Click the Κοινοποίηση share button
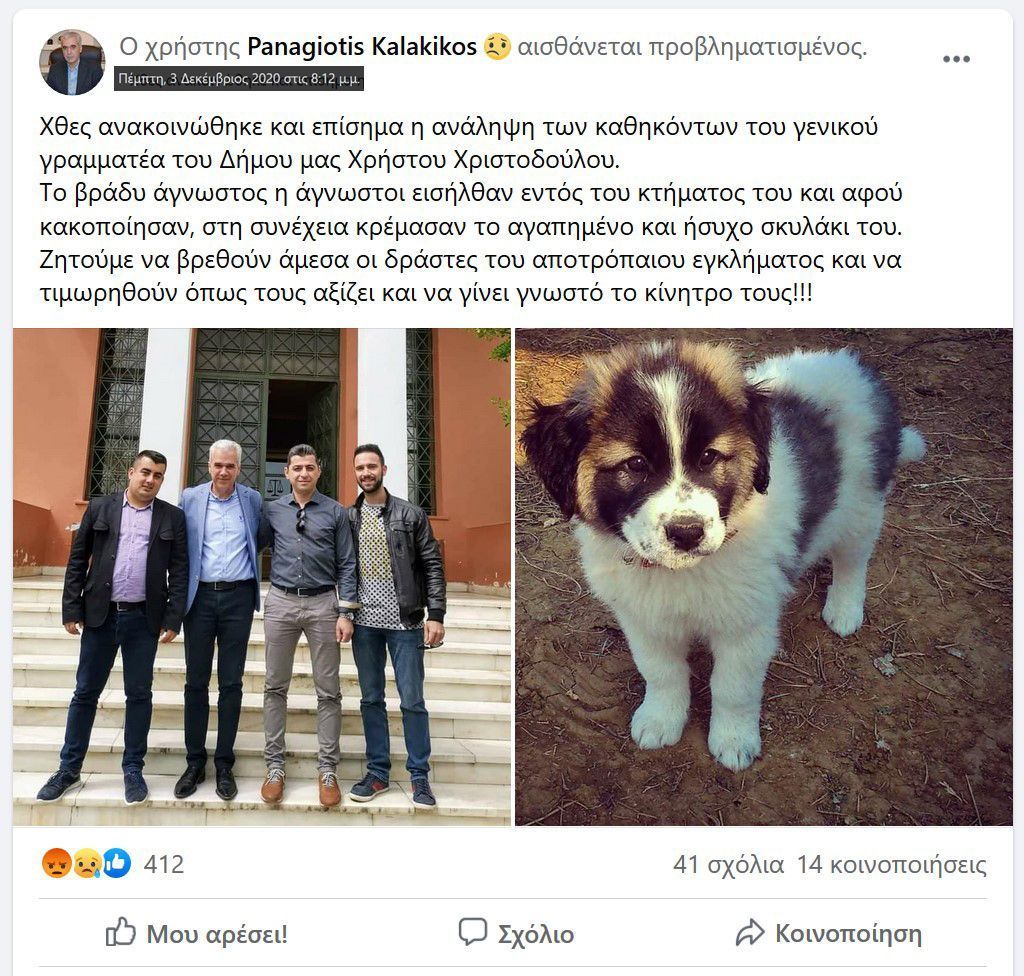Screen dimensions: 1024x976 [828, 933]
